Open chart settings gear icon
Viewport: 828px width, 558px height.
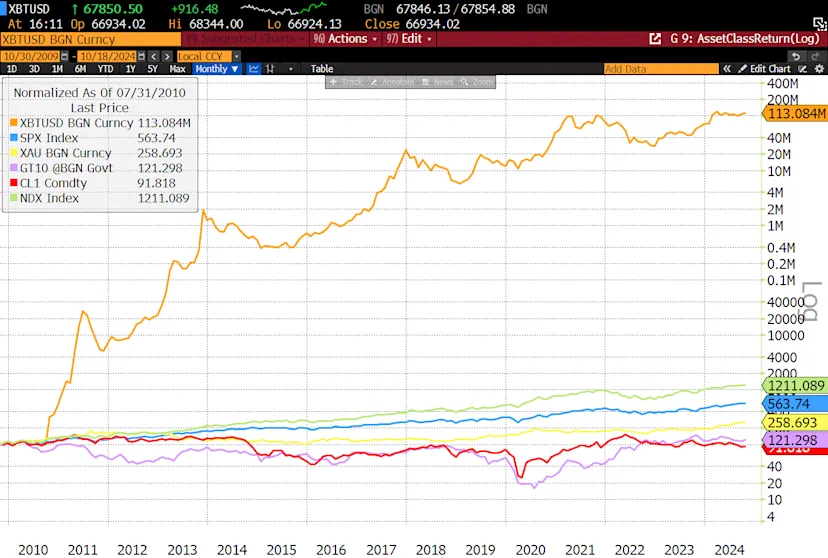819,69
